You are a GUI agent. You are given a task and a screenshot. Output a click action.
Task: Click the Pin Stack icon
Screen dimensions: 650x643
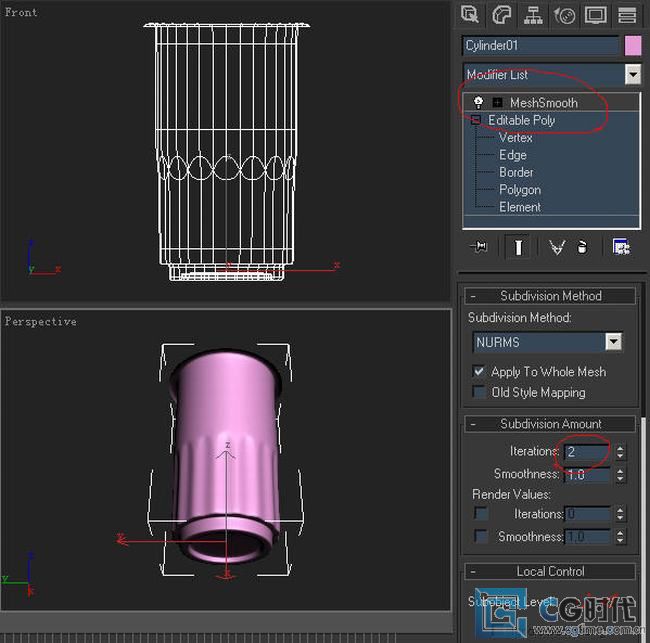point(479,247)
